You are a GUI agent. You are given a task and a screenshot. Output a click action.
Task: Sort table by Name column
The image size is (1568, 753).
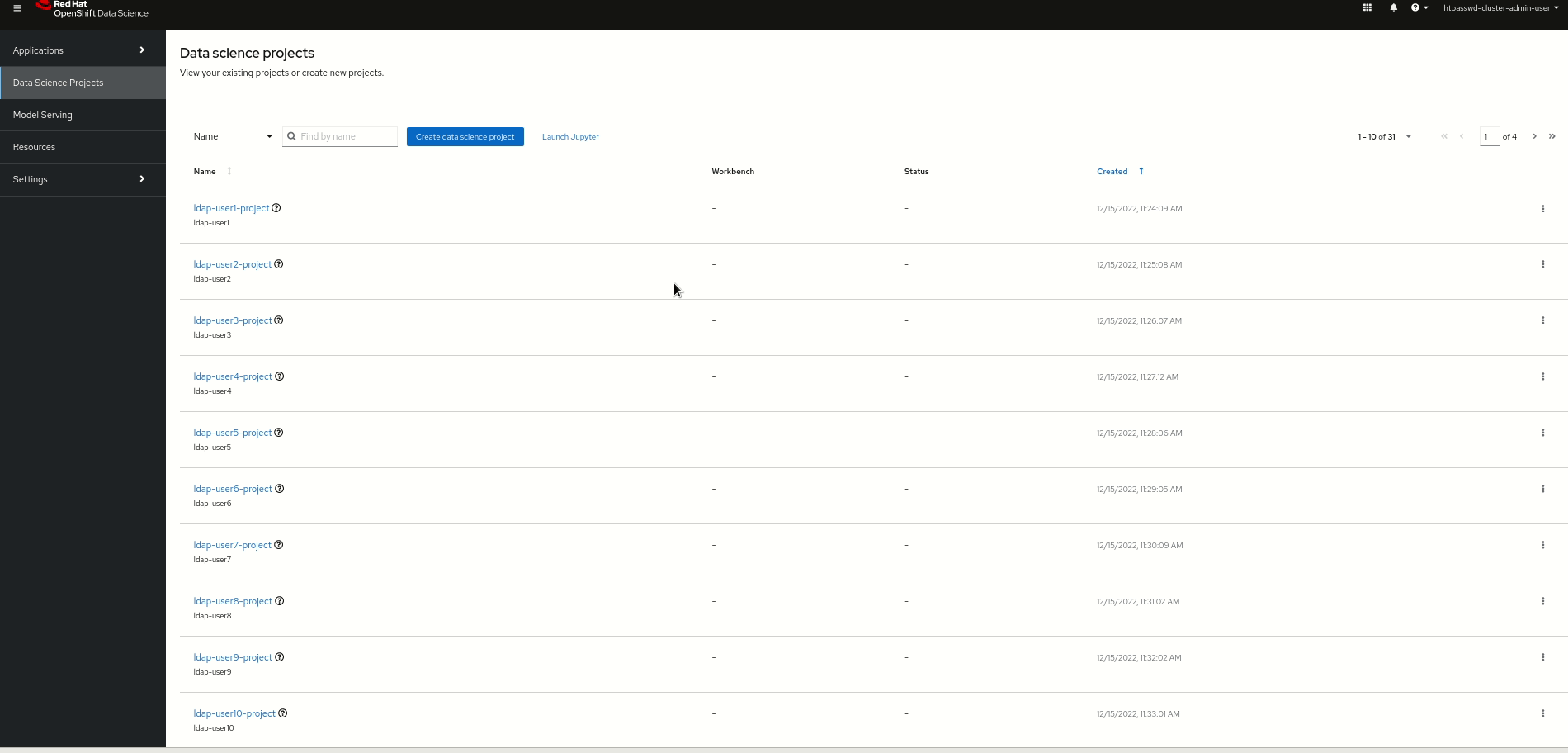(x=213, y=172)
